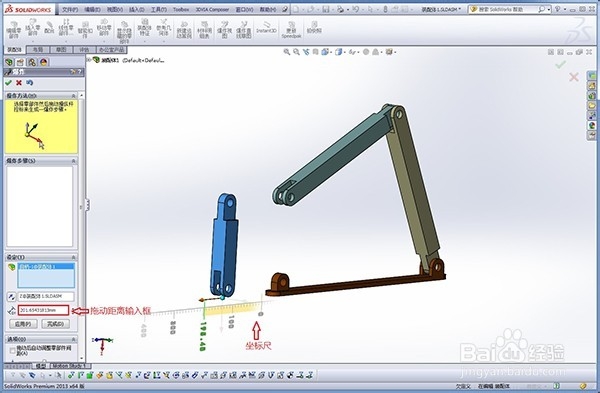
Task: Open the ConfigurationManager tab icon
Action: coord(32,62)
